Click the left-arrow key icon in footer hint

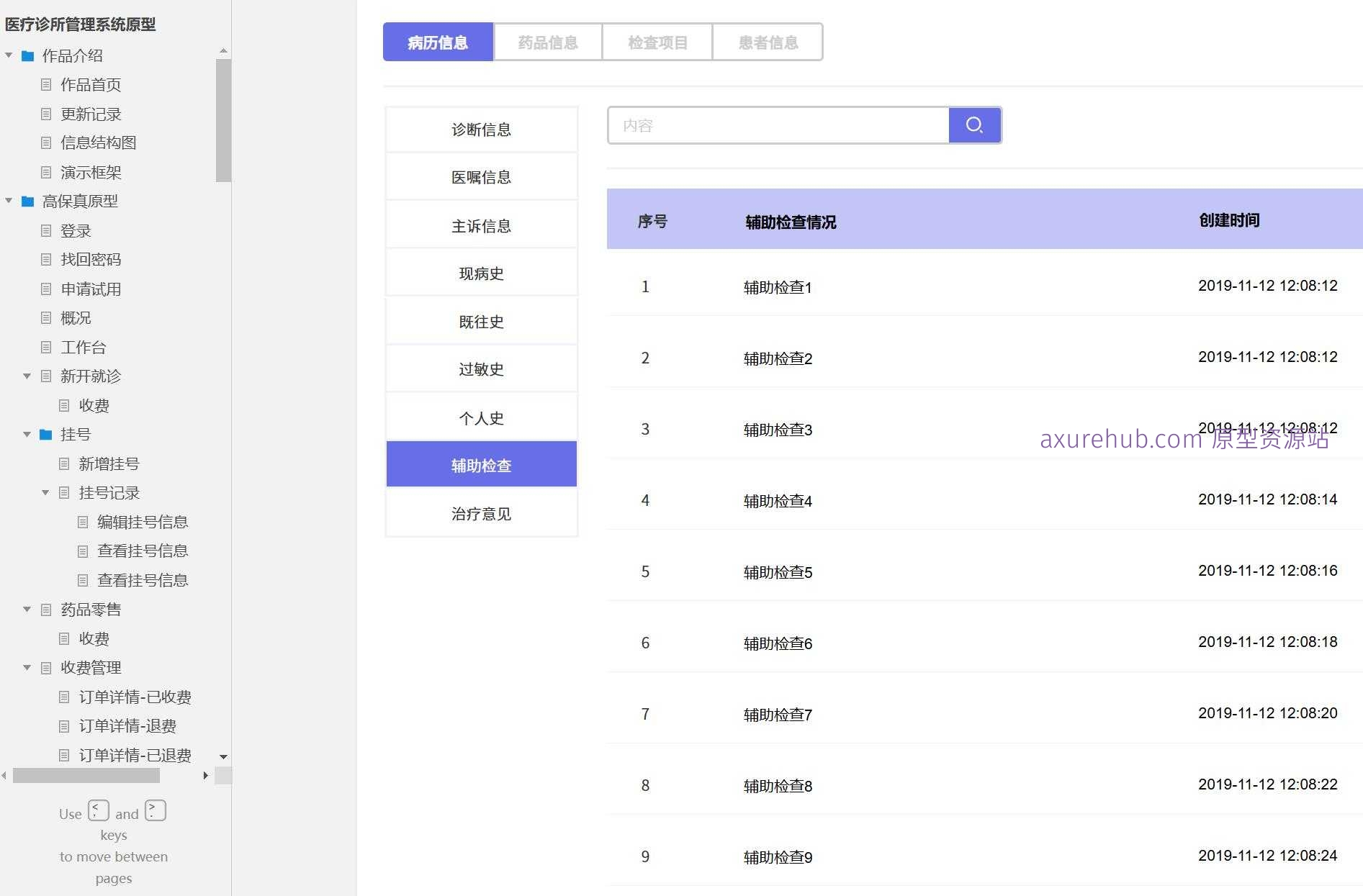[x=99, y=810]
